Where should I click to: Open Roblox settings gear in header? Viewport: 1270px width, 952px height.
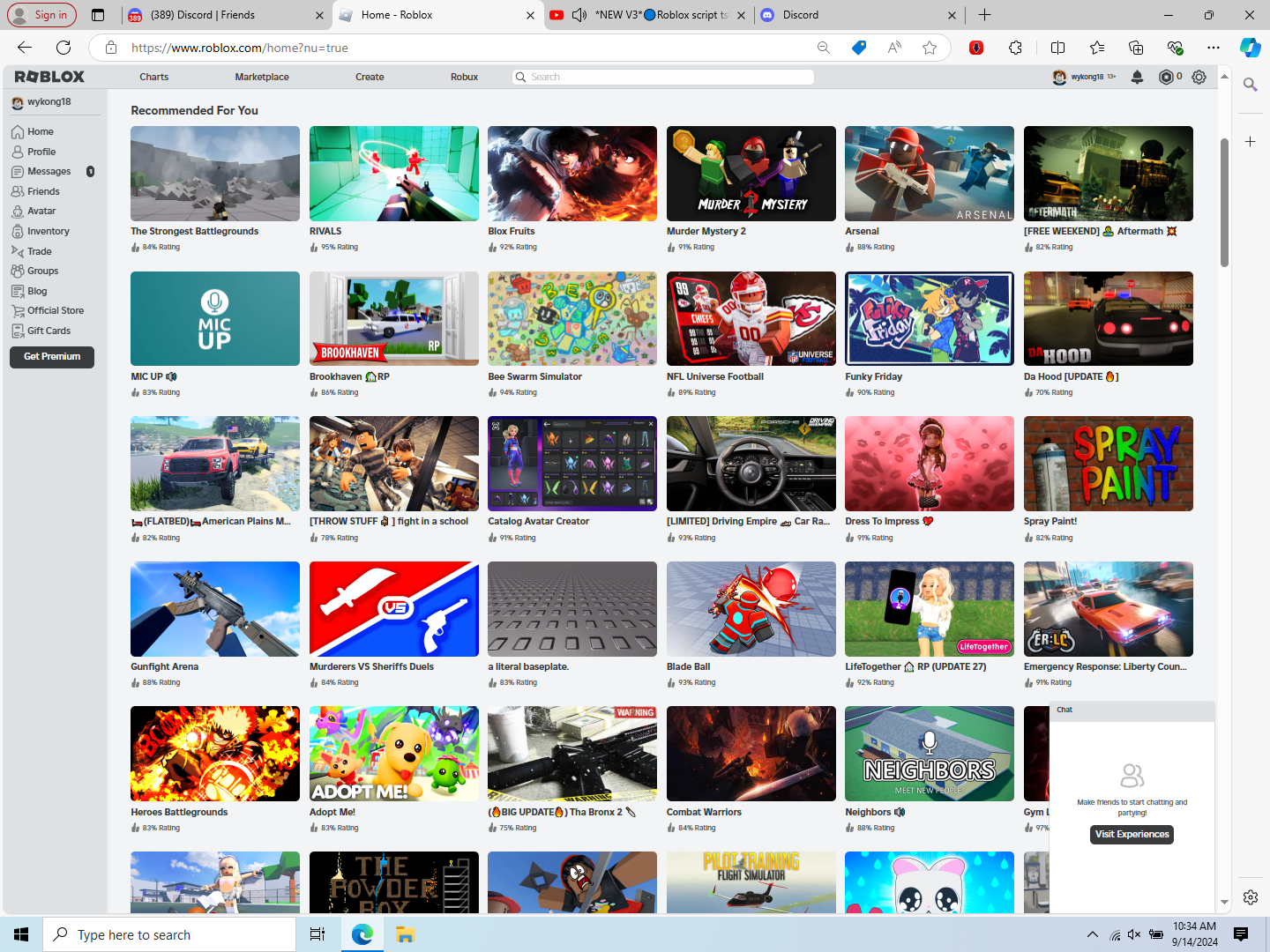1199,77
